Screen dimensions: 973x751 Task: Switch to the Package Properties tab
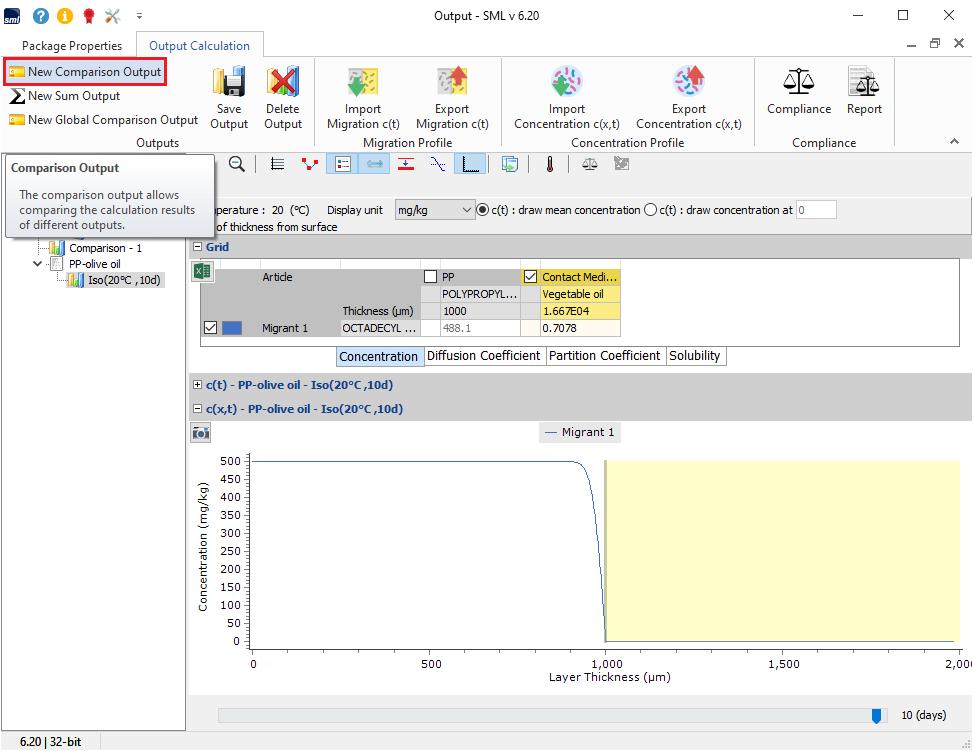click(x=72, y=45)
